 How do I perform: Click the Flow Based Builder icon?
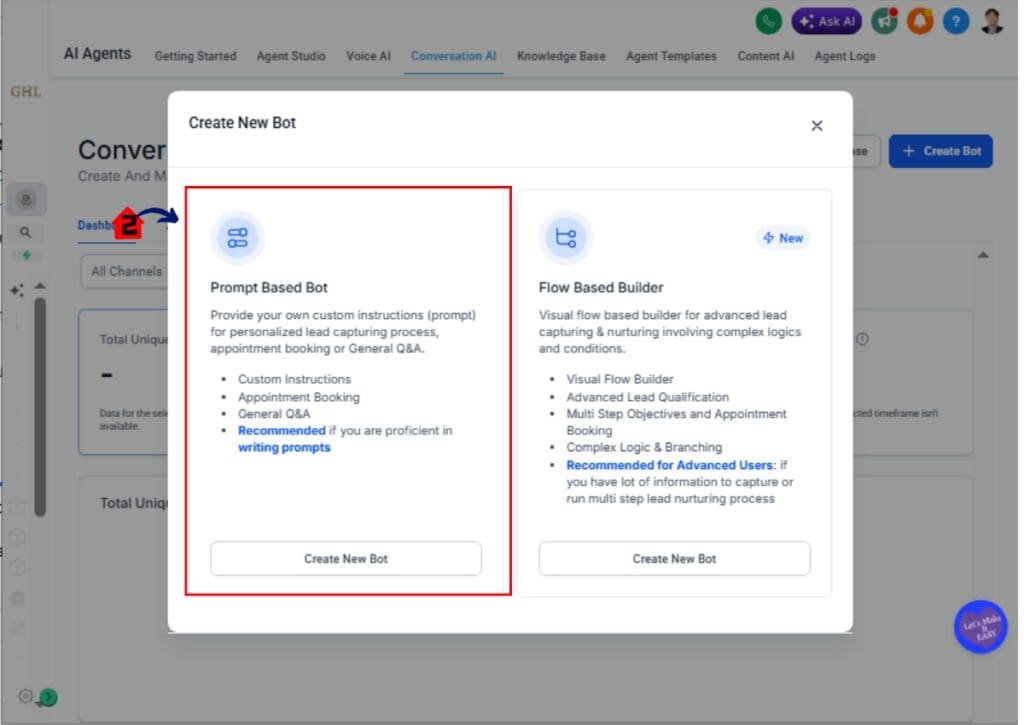566,237
